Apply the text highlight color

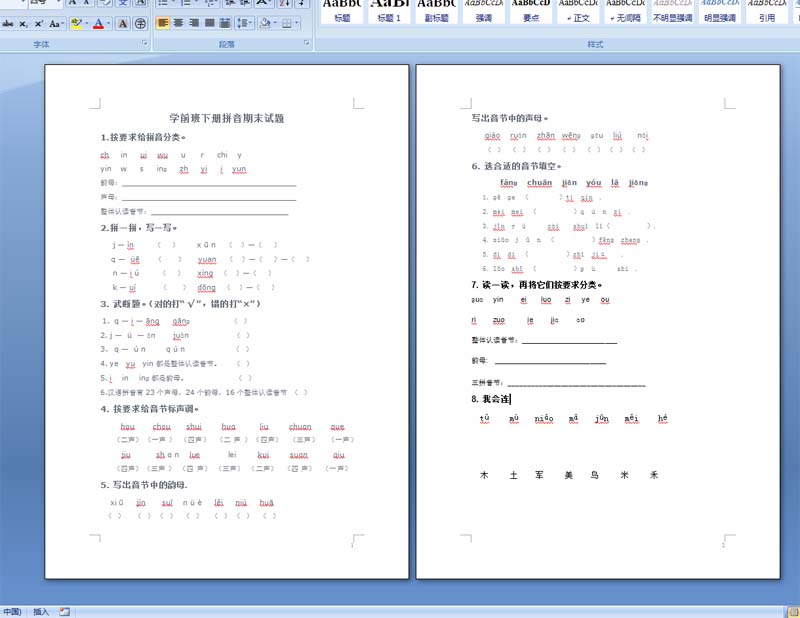point(76,23)
